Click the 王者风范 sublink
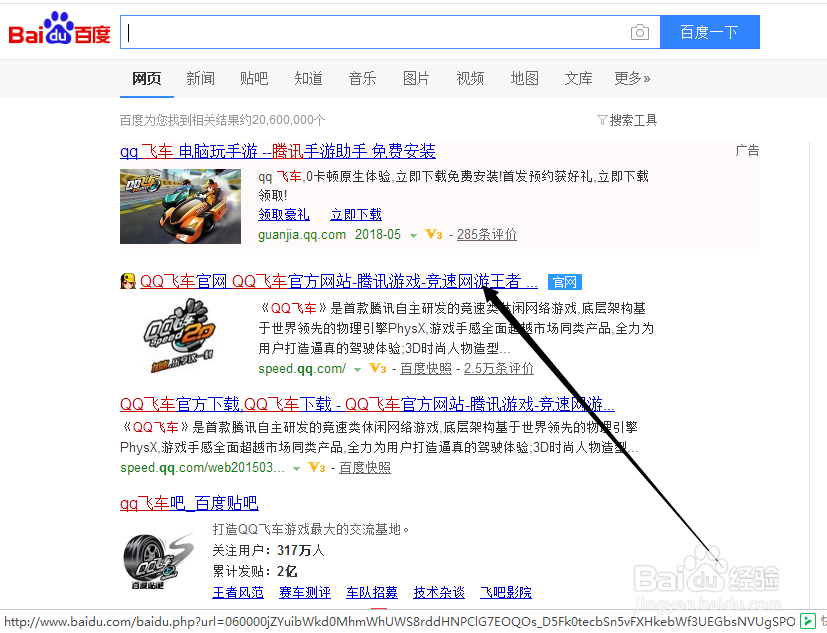 coord(238,592)
